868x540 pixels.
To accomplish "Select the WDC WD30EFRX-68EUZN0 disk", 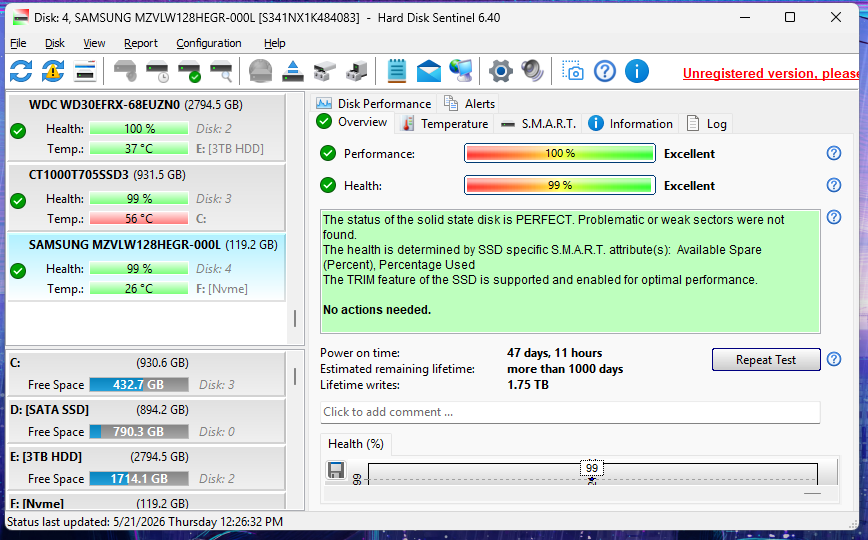I will click(147, 127).
